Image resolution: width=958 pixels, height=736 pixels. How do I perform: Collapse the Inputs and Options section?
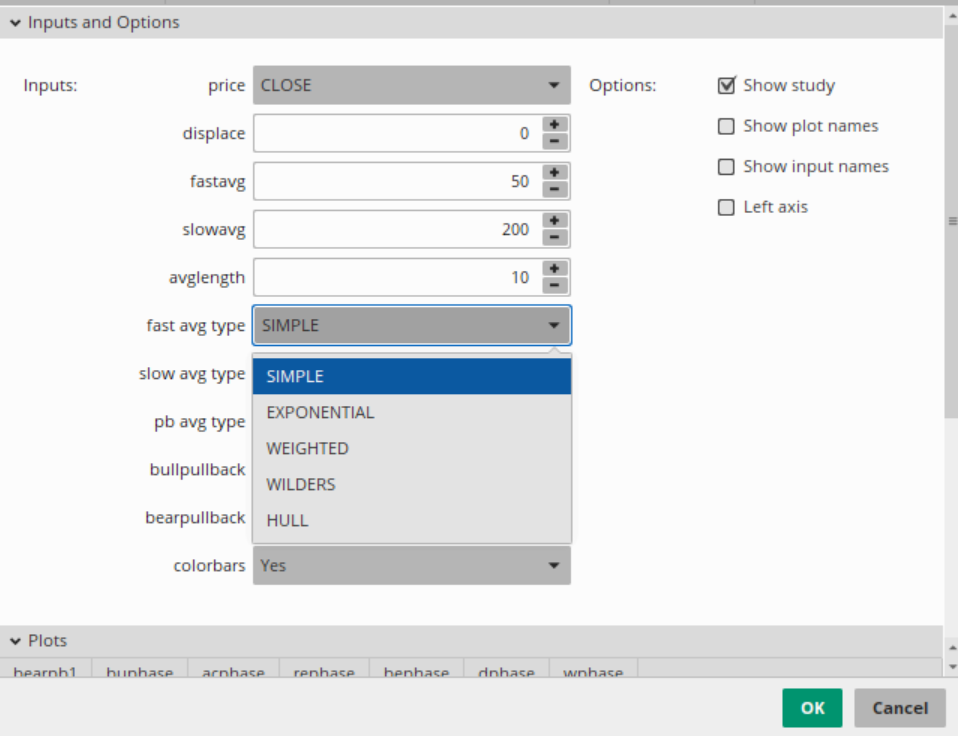tap(16, 22)
